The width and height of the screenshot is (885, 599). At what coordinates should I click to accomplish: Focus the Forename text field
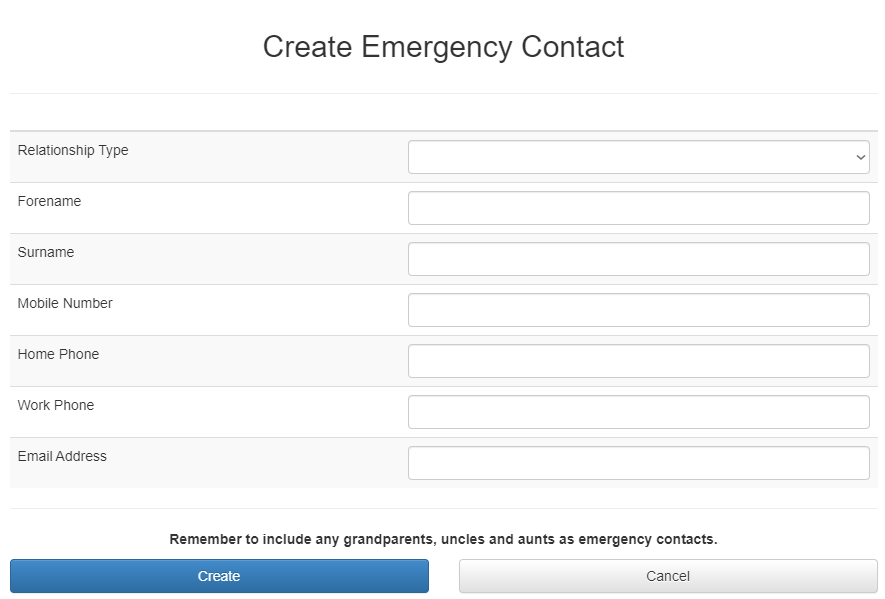click(638, 208)
